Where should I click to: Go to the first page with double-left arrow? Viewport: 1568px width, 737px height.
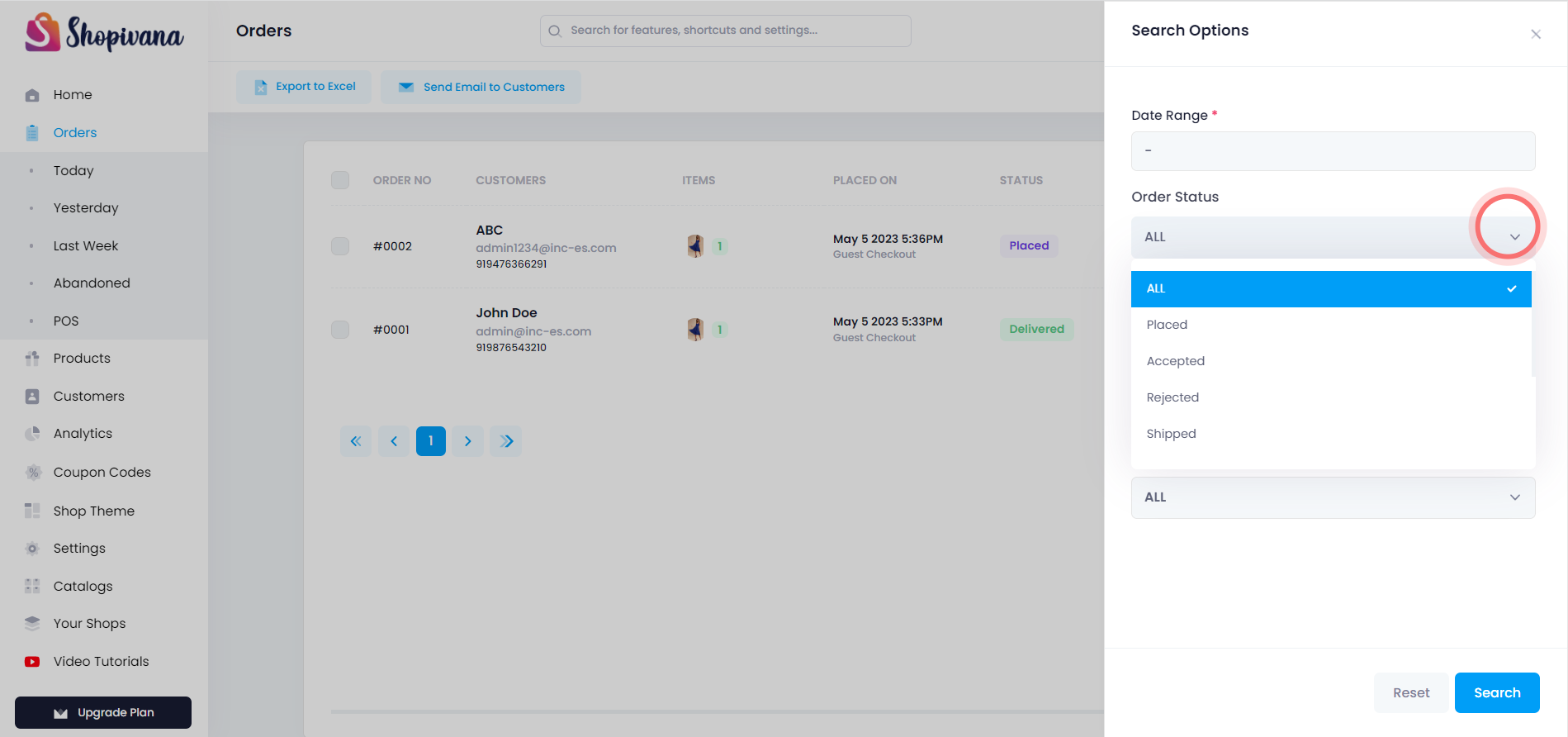tap(356, 441)
